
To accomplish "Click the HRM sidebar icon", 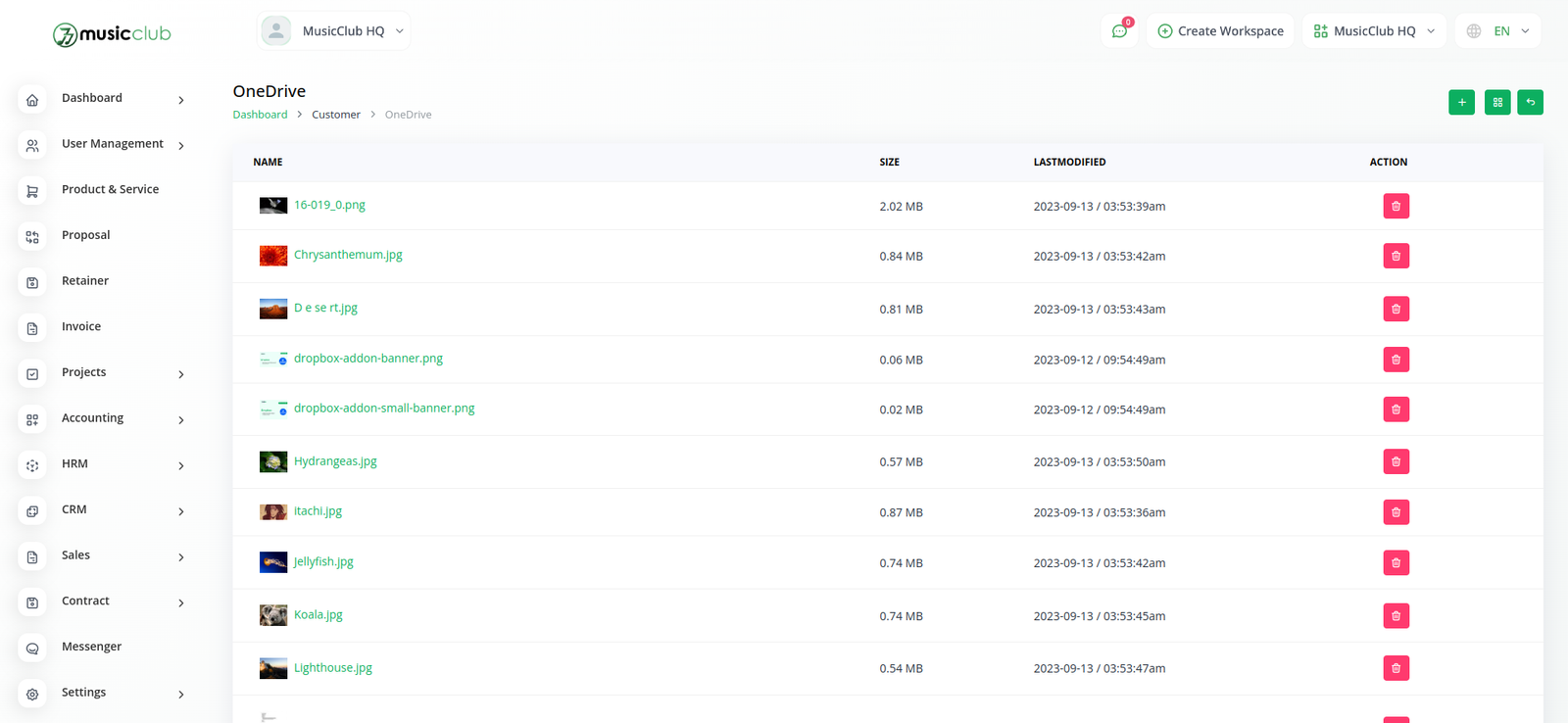I will coord(32,465).
